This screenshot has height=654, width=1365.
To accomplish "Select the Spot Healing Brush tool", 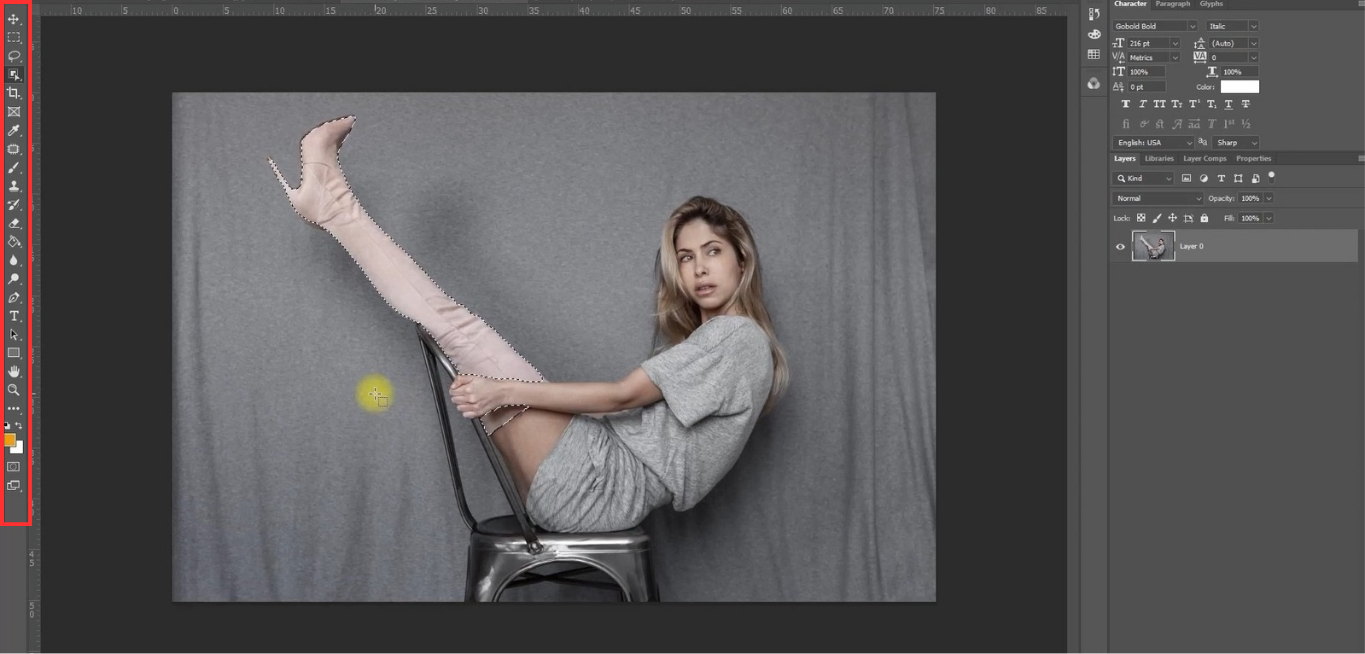I will point(14,149).
